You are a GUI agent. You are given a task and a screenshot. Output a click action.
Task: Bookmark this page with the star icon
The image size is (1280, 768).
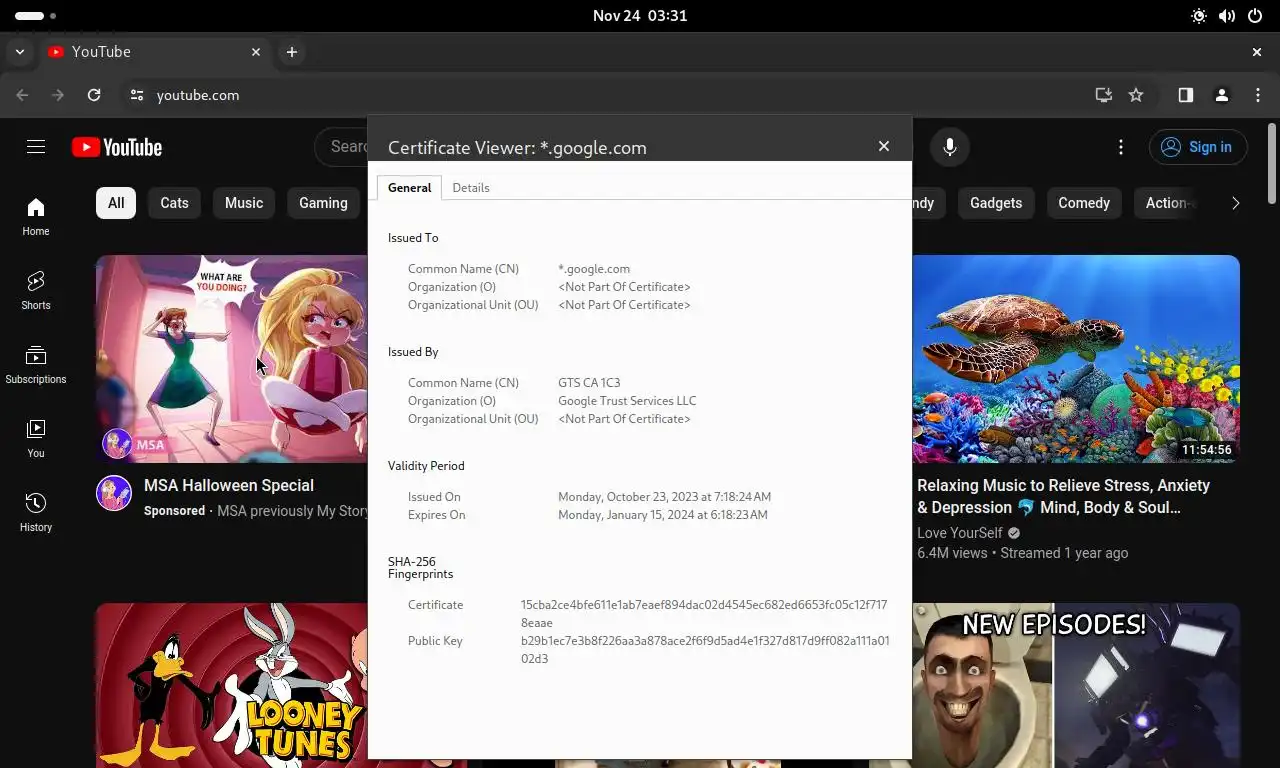(x=1136, y=95)
